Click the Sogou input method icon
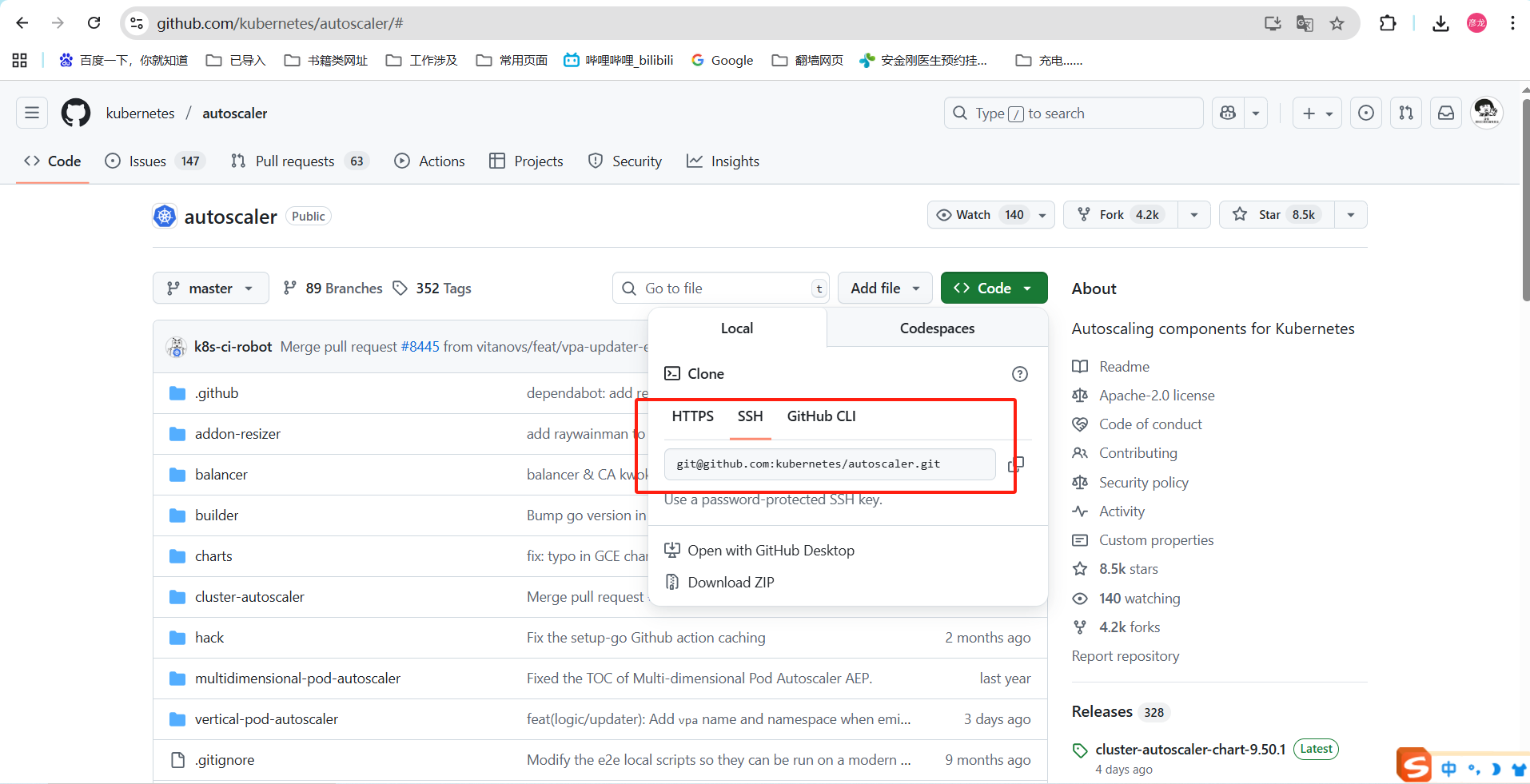1530x784 pixels. click(1414, 766)
